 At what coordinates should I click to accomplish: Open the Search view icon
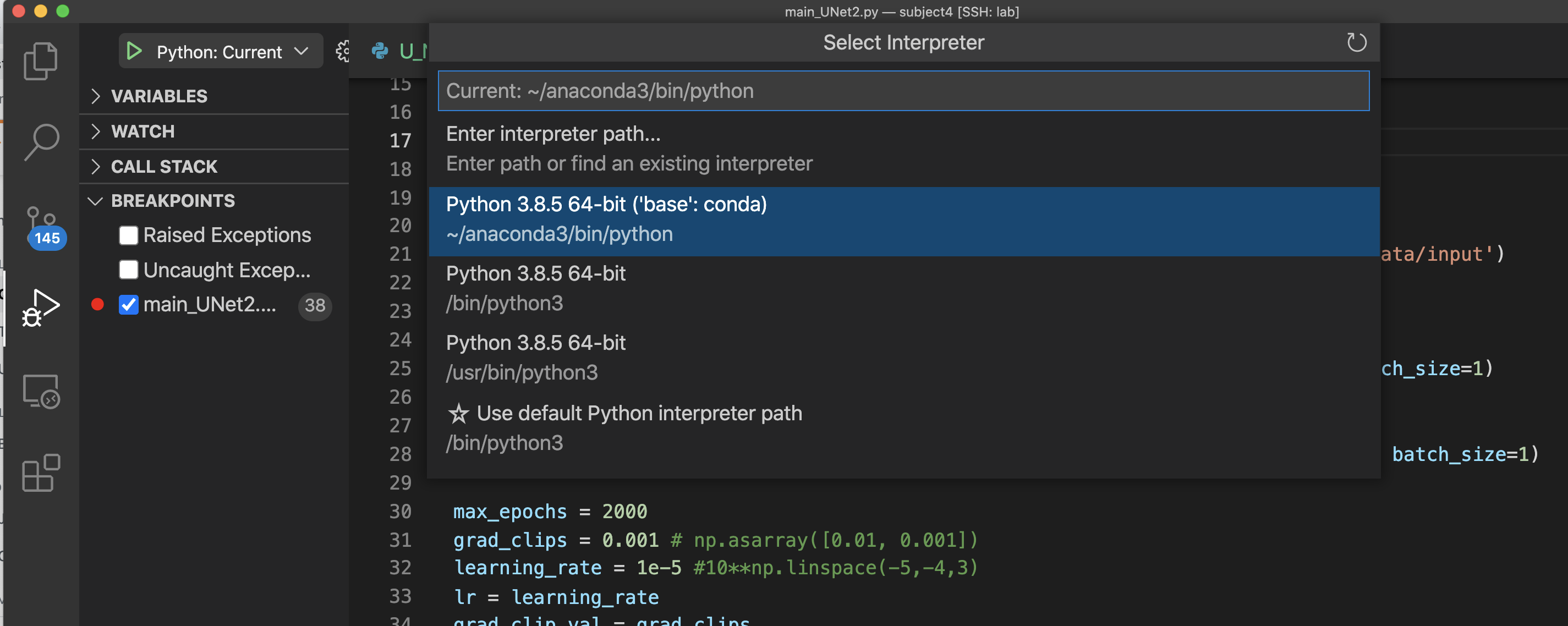tap(41, 142)
